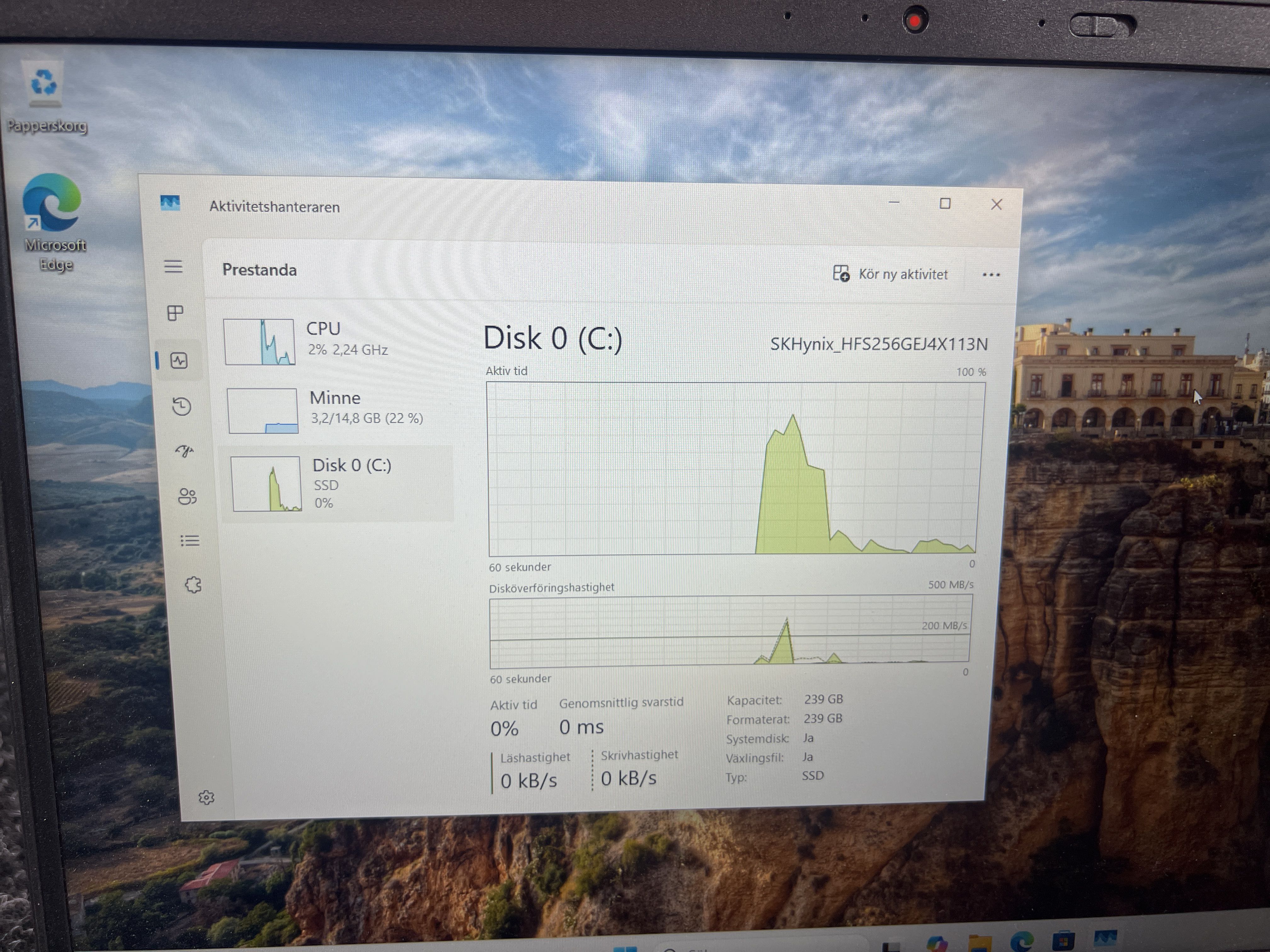
Task: Click Kör ny aktivitet button
Action: 890,274
